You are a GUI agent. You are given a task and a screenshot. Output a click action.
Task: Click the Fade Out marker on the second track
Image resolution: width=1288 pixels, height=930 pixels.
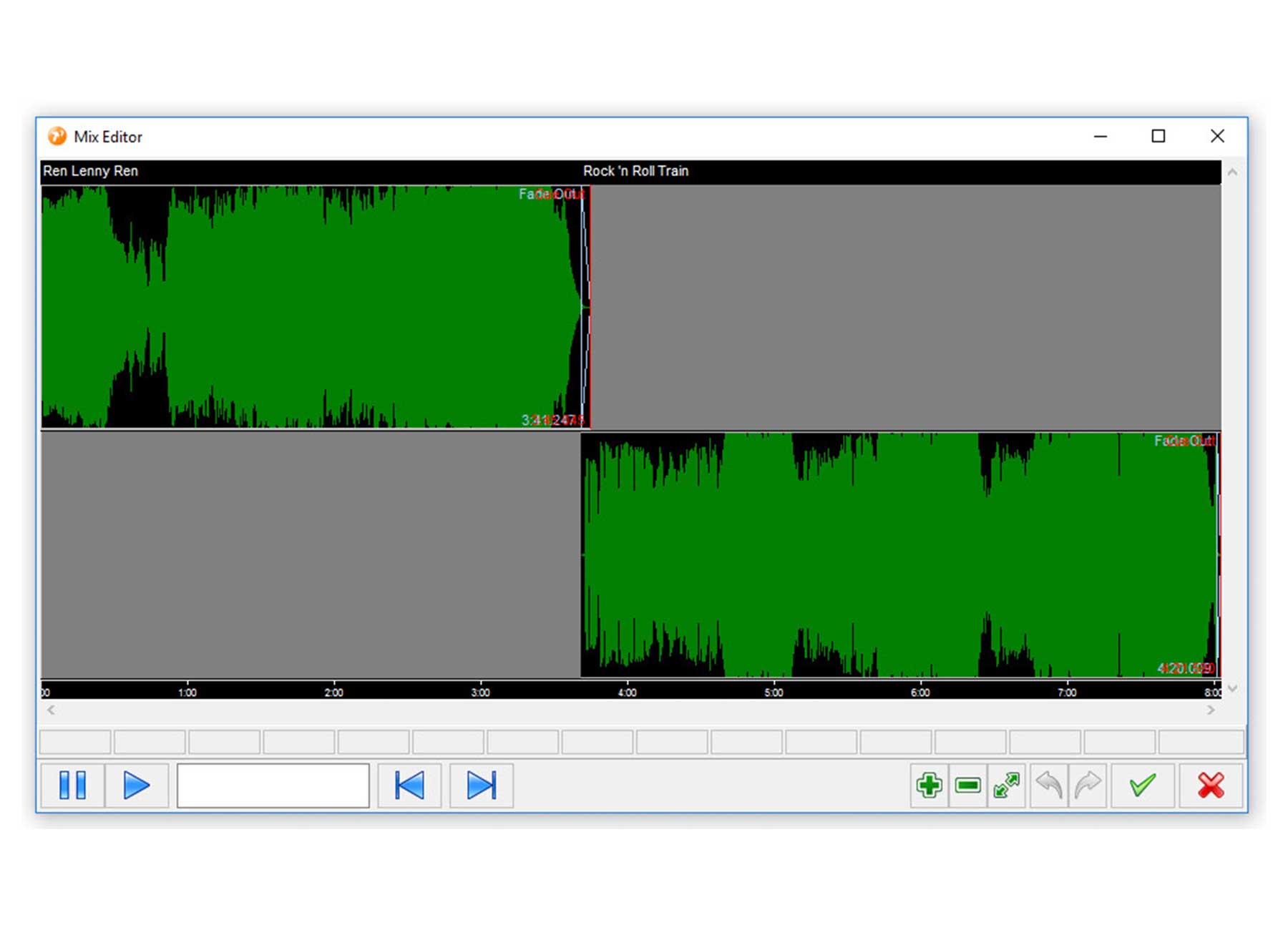pyautogui.click(x=1184, y=441)
